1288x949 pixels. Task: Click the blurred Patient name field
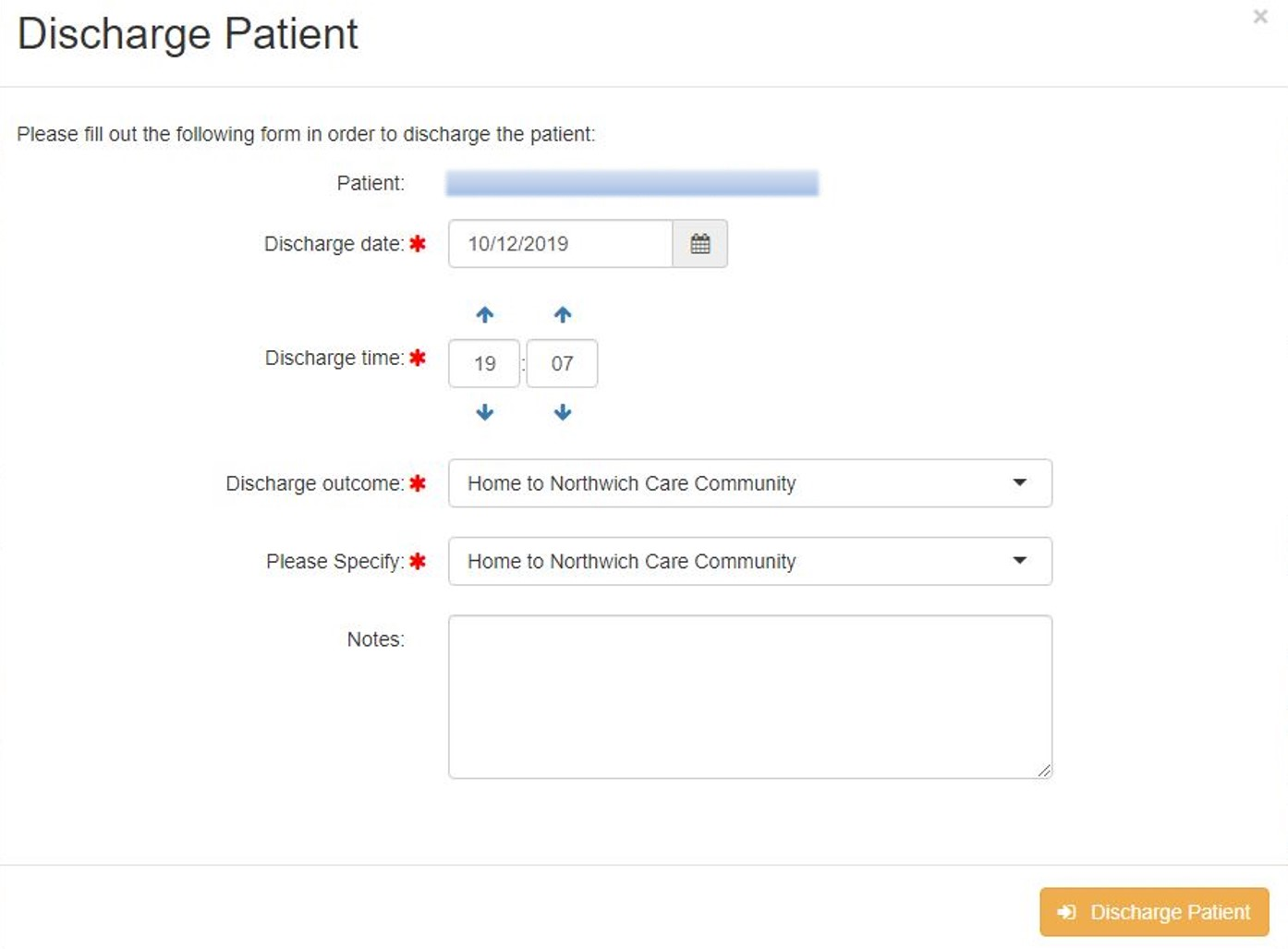tap(632, 183)
